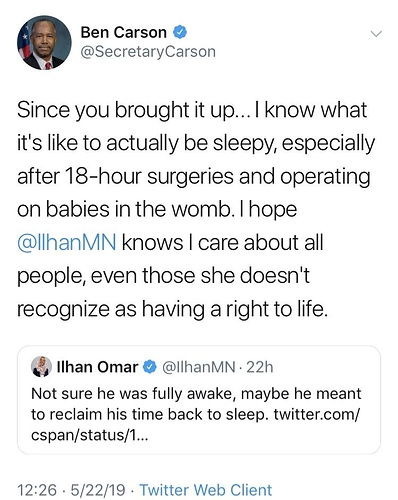The width and height of the screenshot is (398, 500).
Task: Click the 22h timestamp on quoted tweet
Action: pyautogui.click(x=260, y=367)
